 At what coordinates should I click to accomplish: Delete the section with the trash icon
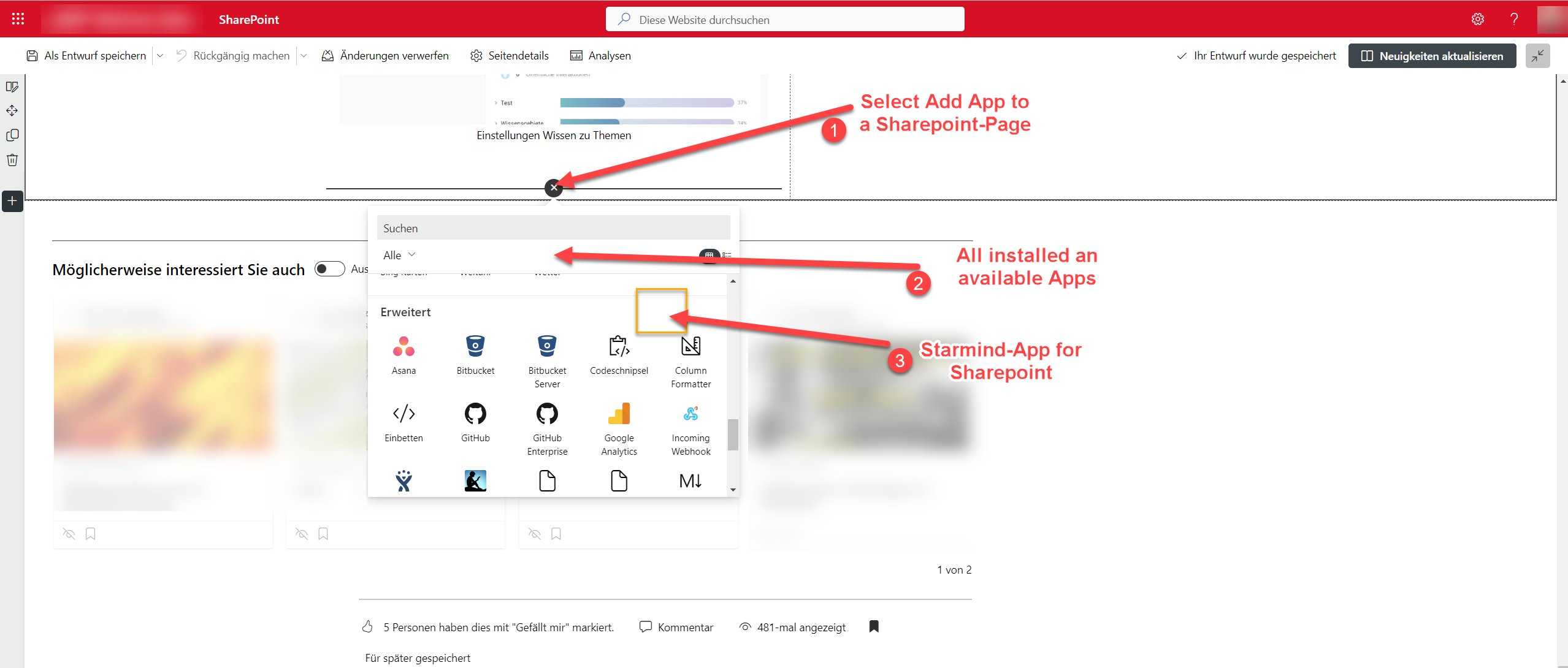coord(12,160)
